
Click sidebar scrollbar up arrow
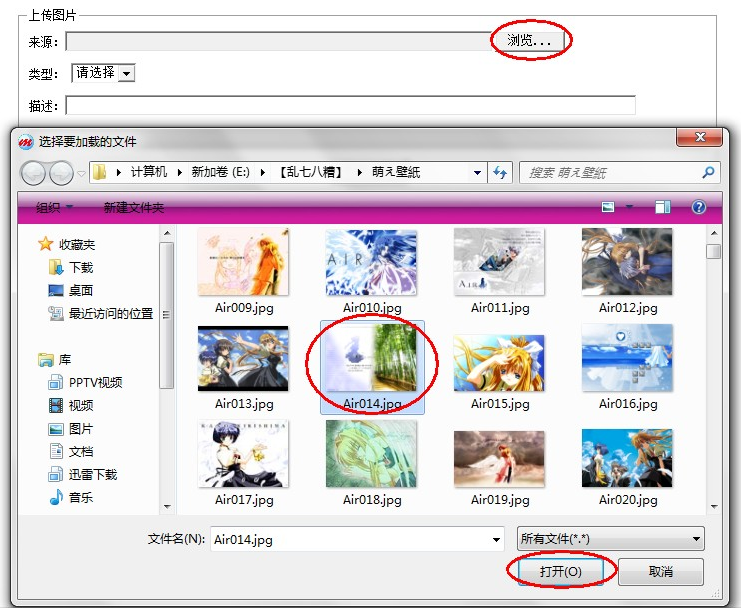(x=167, y=233)
